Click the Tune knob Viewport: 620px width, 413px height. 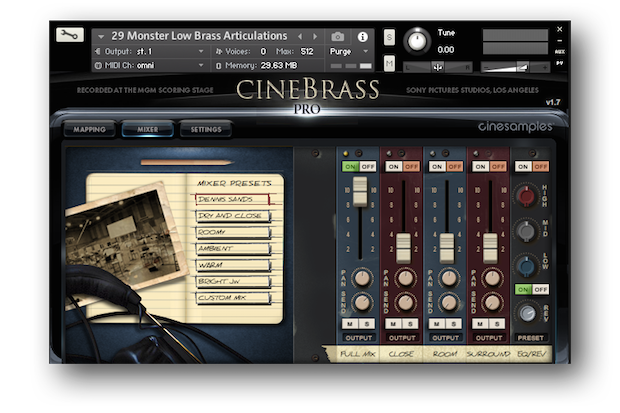point(417,41)
